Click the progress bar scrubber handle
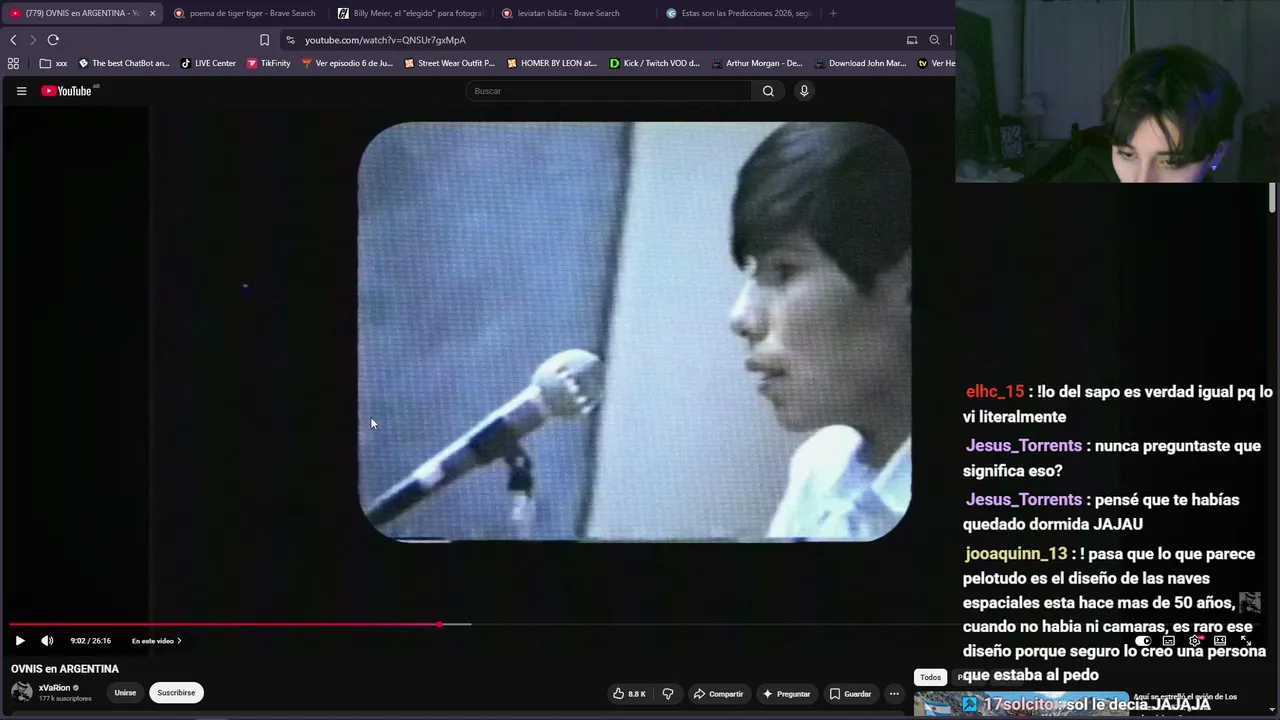 coord(440,625)
